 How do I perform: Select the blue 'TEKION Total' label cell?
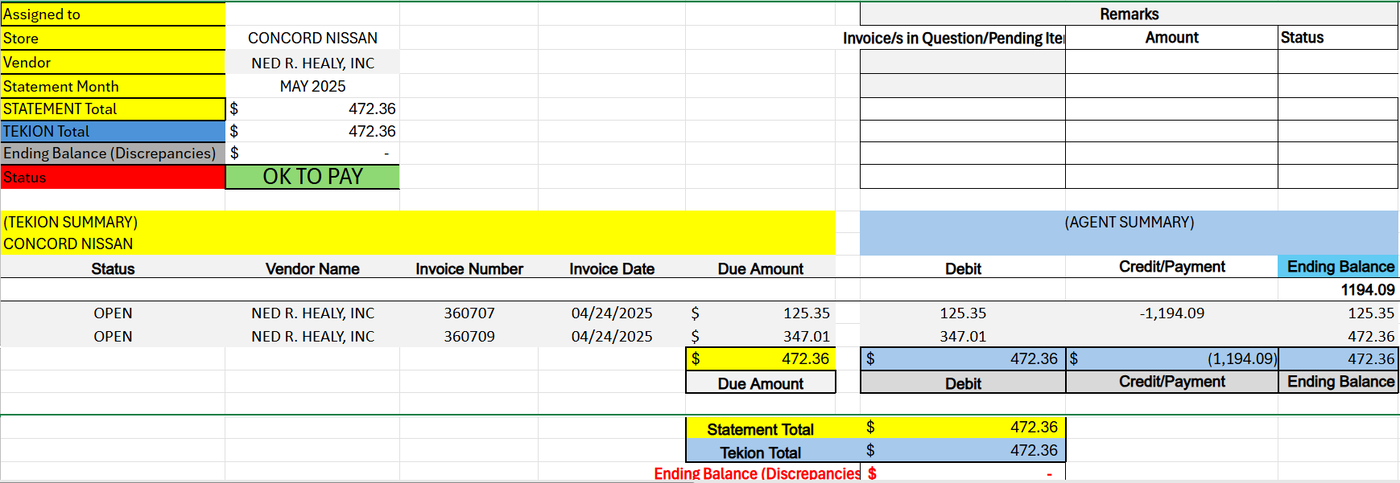click(x=113, y=131)
